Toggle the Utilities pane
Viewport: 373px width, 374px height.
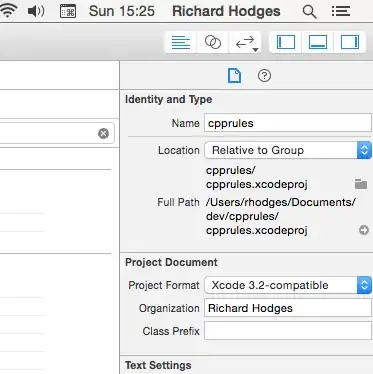(350, 42)
